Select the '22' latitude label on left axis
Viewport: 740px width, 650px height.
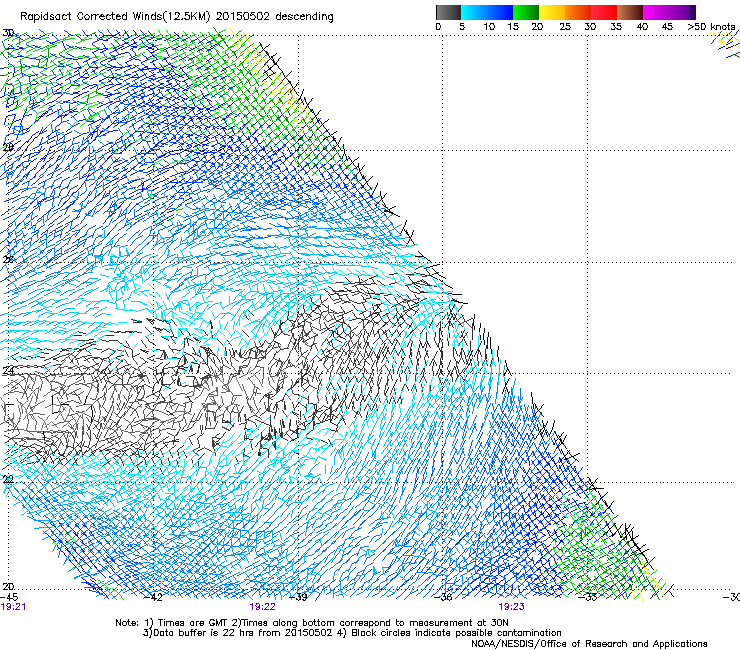8,479
